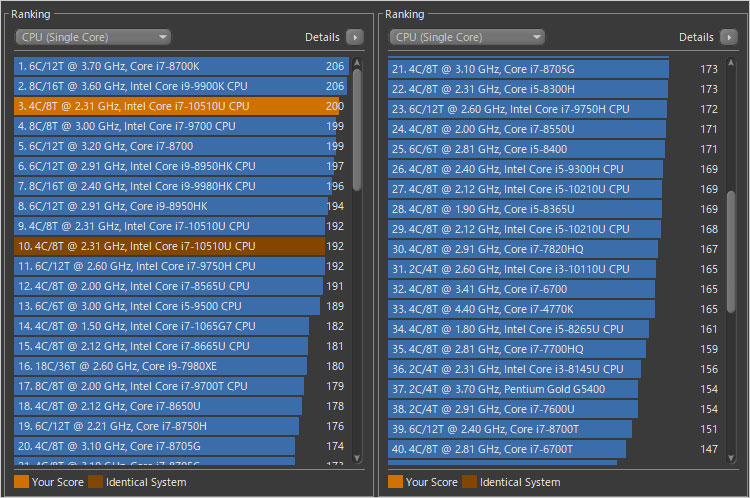Click the left Details arrow button

354,37
